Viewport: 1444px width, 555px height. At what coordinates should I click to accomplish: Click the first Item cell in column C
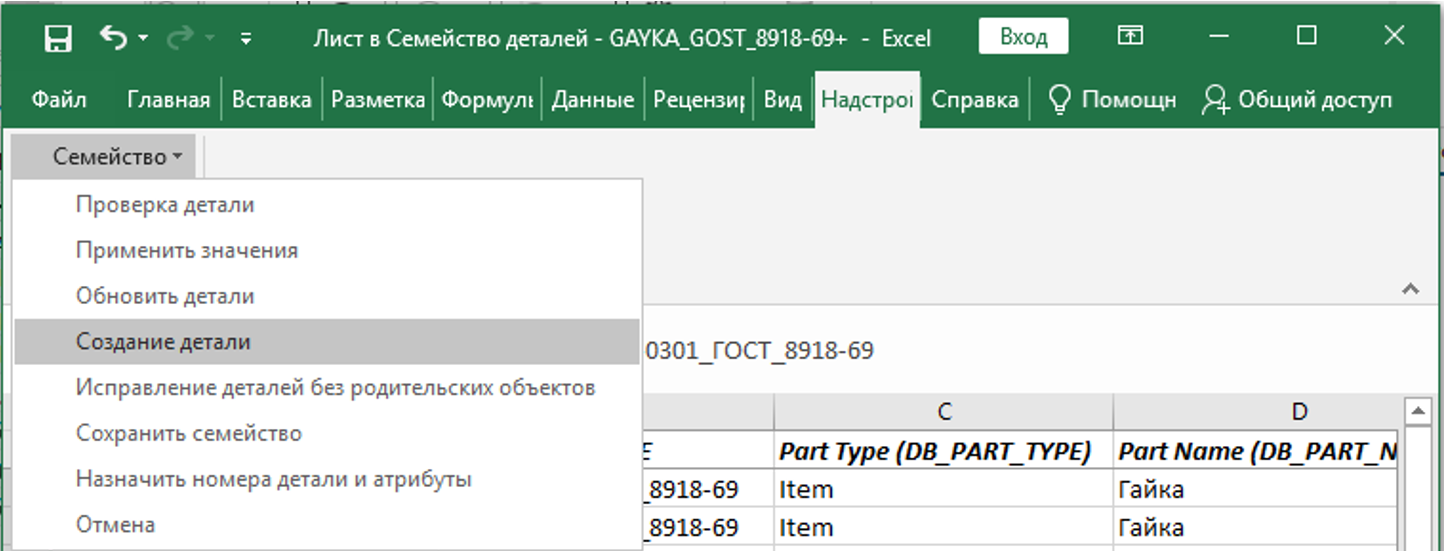944,489
